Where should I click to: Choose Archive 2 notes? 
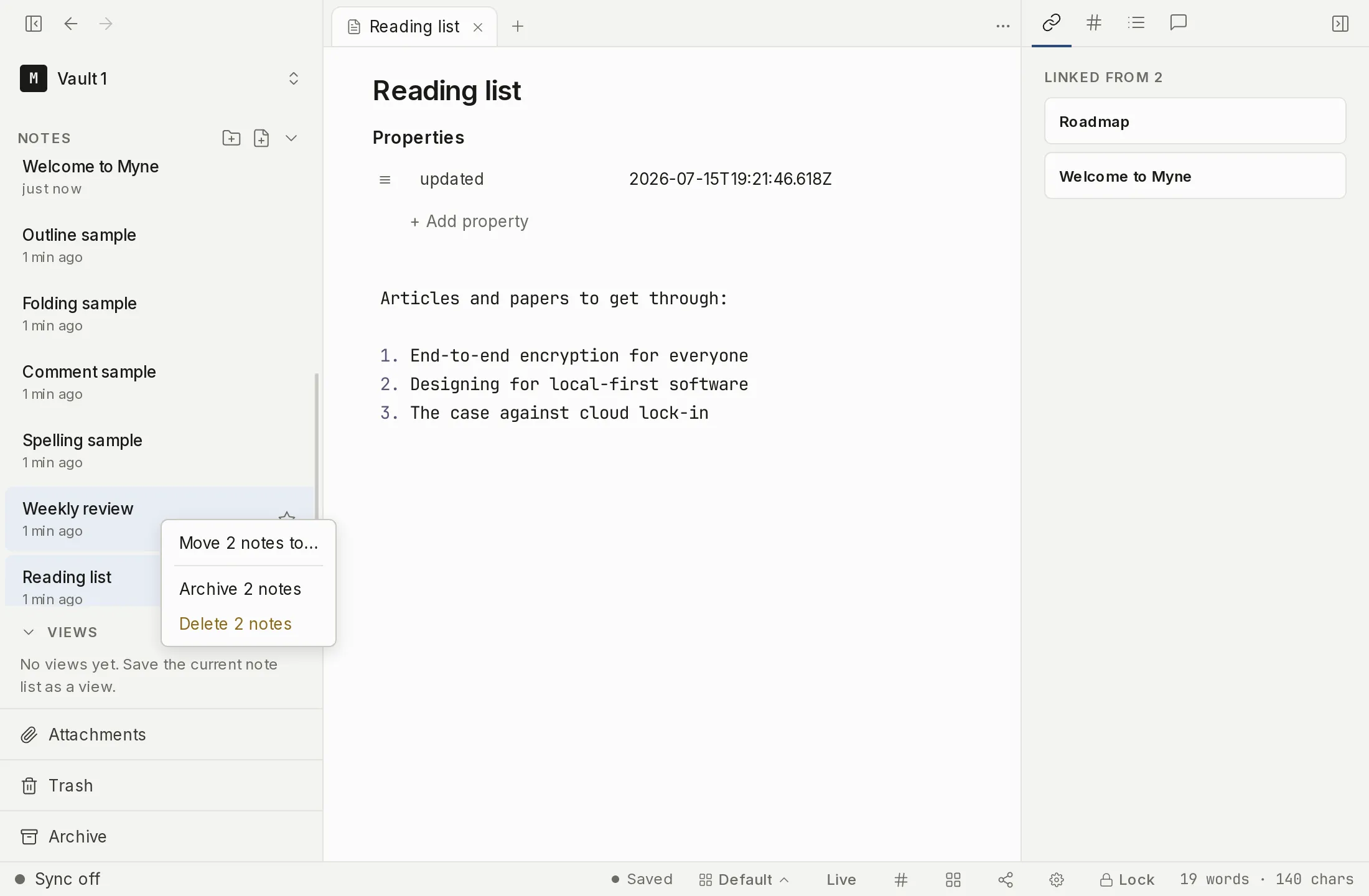pos(248,589)
